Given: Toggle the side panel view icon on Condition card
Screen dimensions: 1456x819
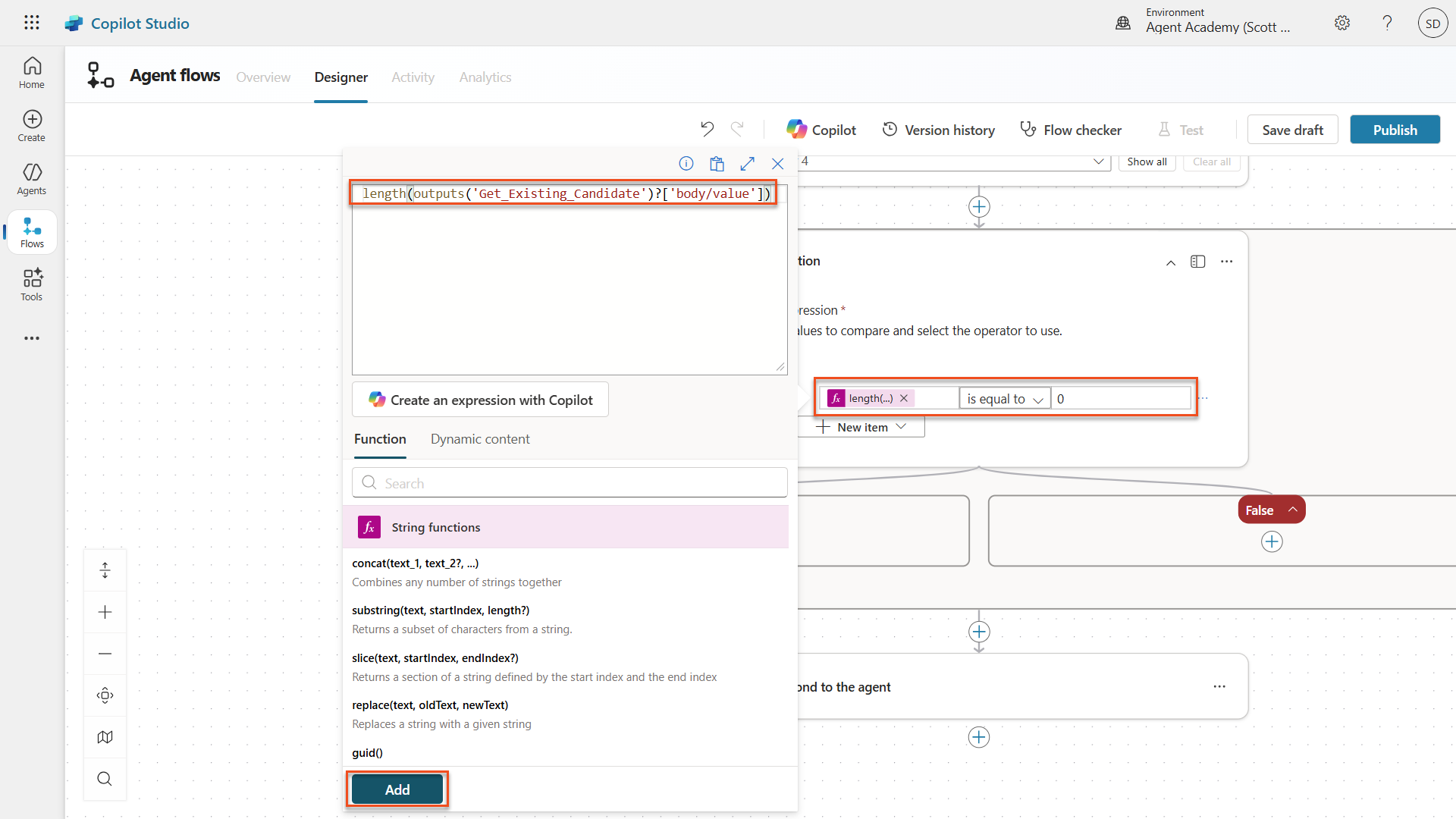Looking at the screenshot, I should pyautogui.click(x=1198, y=262).
